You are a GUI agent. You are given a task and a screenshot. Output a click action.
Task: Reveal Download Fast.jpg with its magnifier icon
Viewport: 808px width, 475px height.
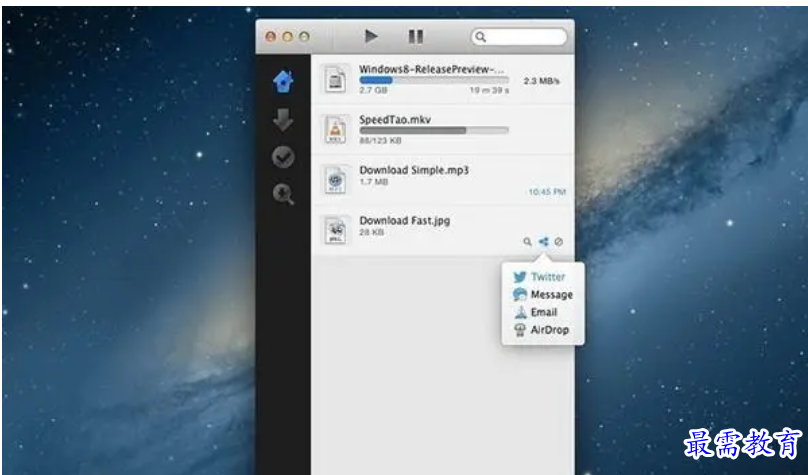[x=527, y=242]
